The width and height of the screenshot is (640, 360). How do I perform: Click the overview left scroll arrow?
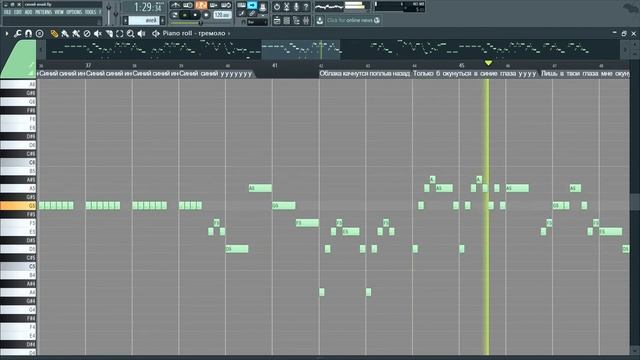tap(41, 49)
